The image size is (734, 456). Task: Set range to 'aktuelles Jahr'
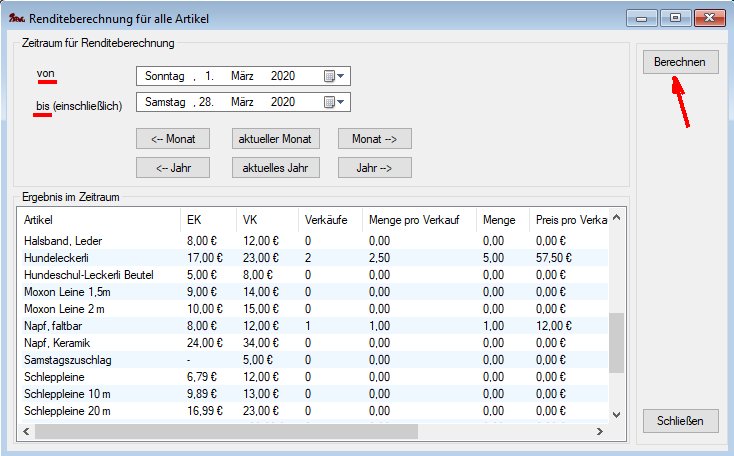click(x=273, y=168)
